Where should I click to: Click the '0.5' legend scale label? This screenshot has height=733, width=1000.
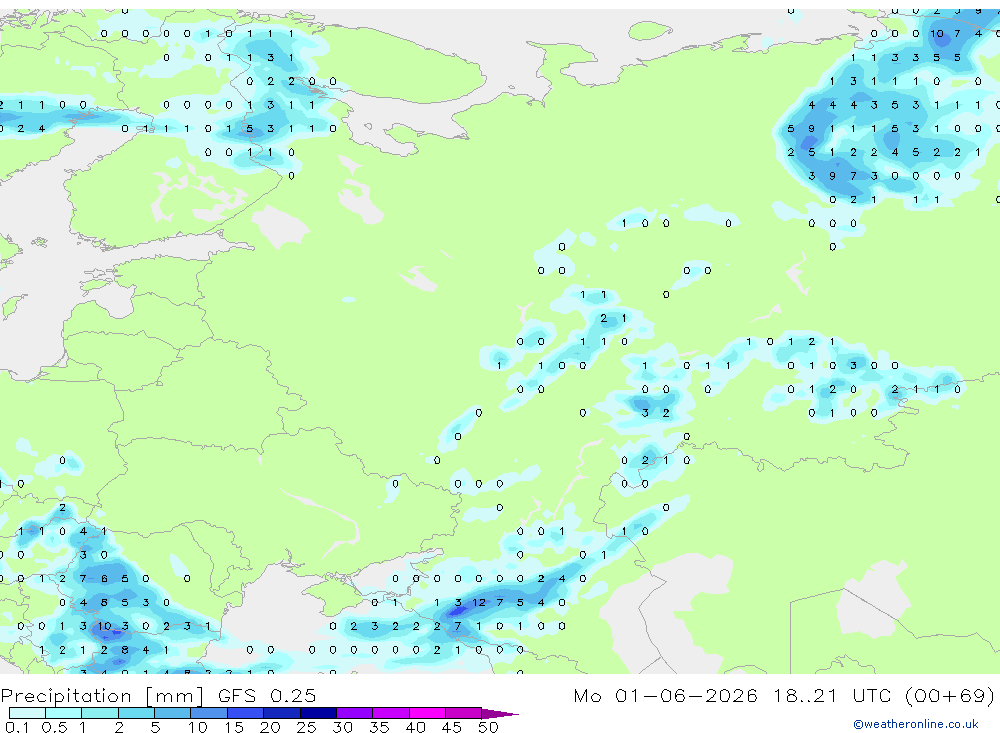[x=54, y=727]
